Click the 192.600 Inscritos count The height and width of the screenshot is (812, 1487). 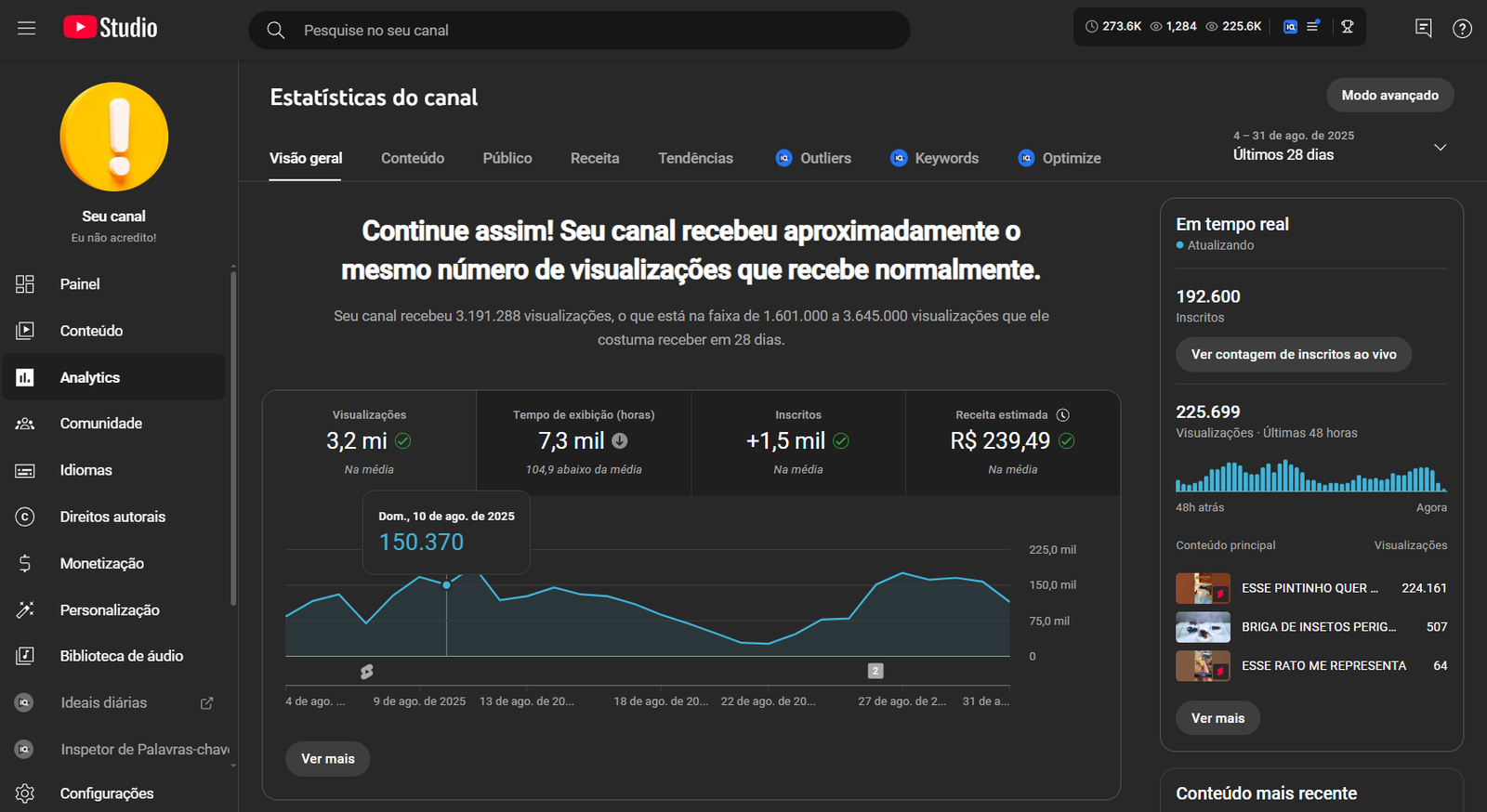1208,296
